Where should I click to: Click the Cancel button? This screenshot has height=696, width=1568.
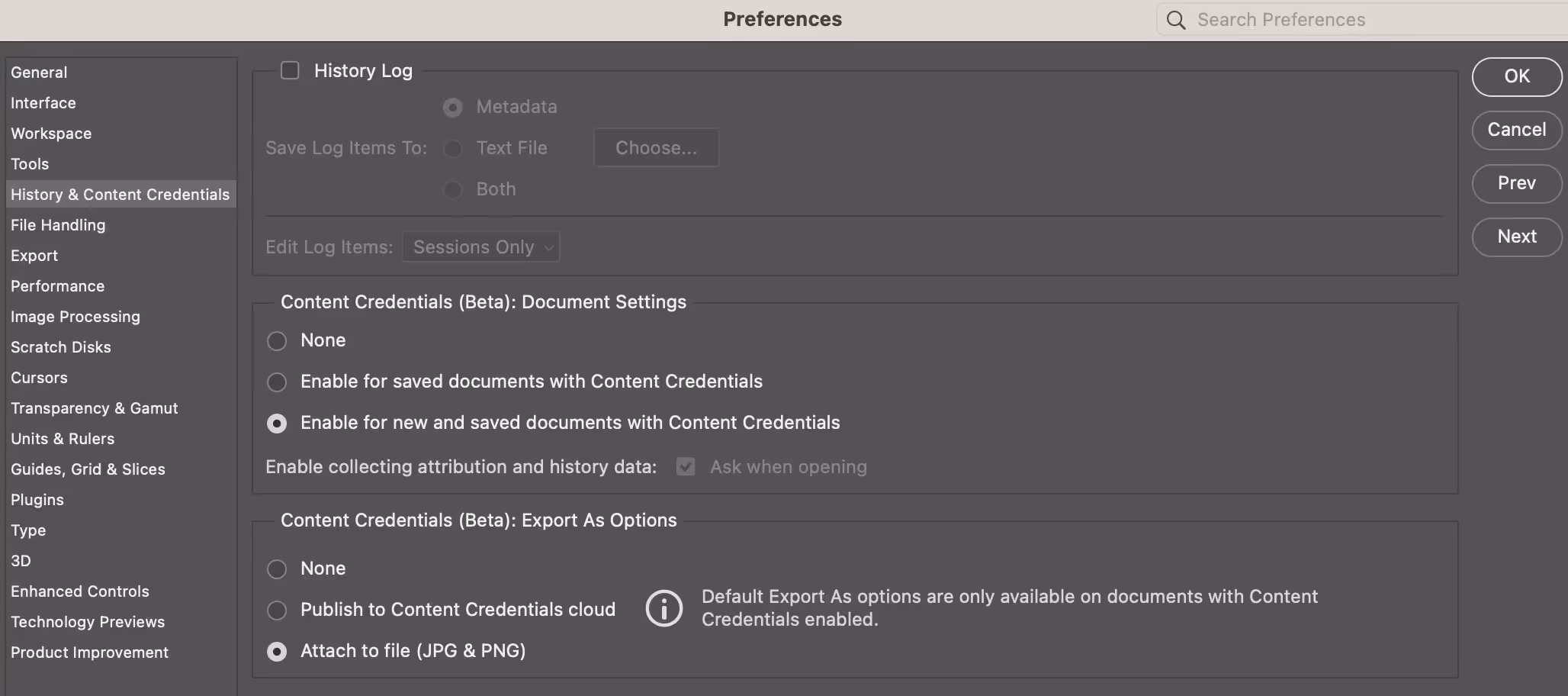click(x=1516, y=130)
